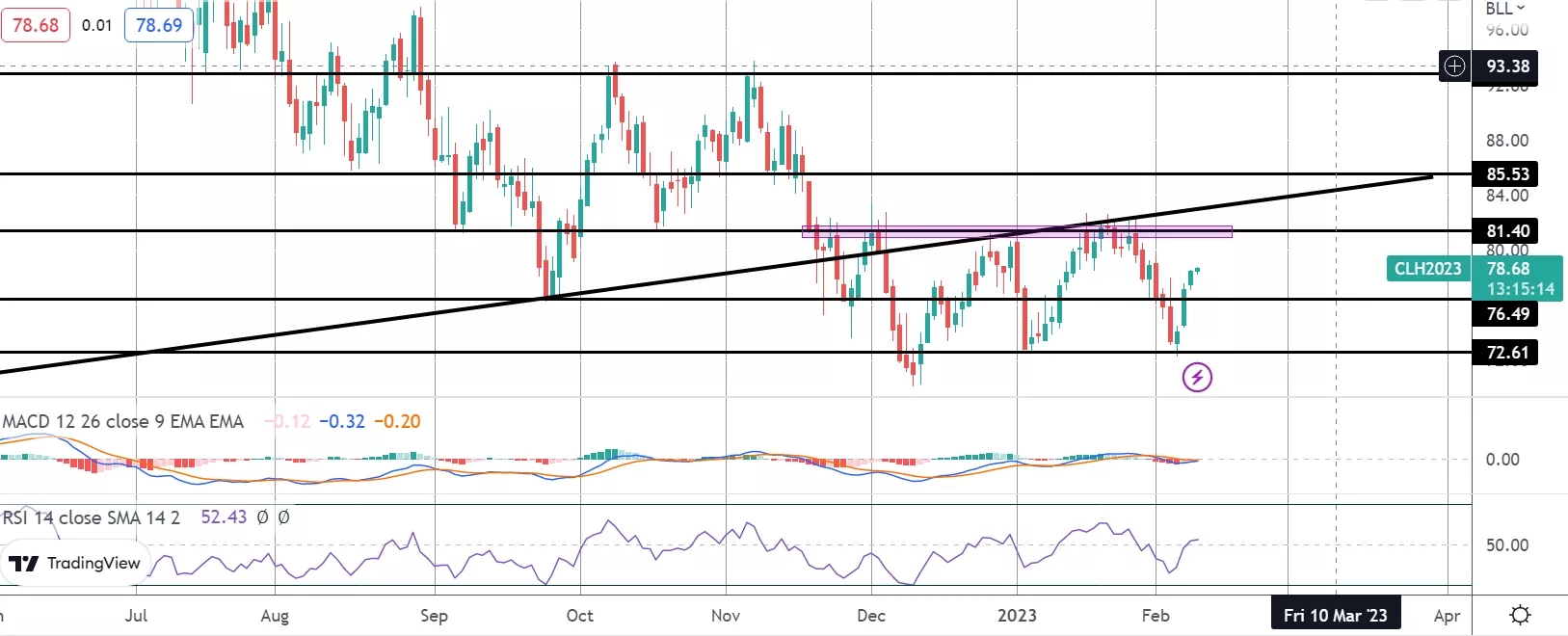Screen dimensions: 1568x636
Task: Click the plus crosshair icon at 93.38
Action: 1454,66
